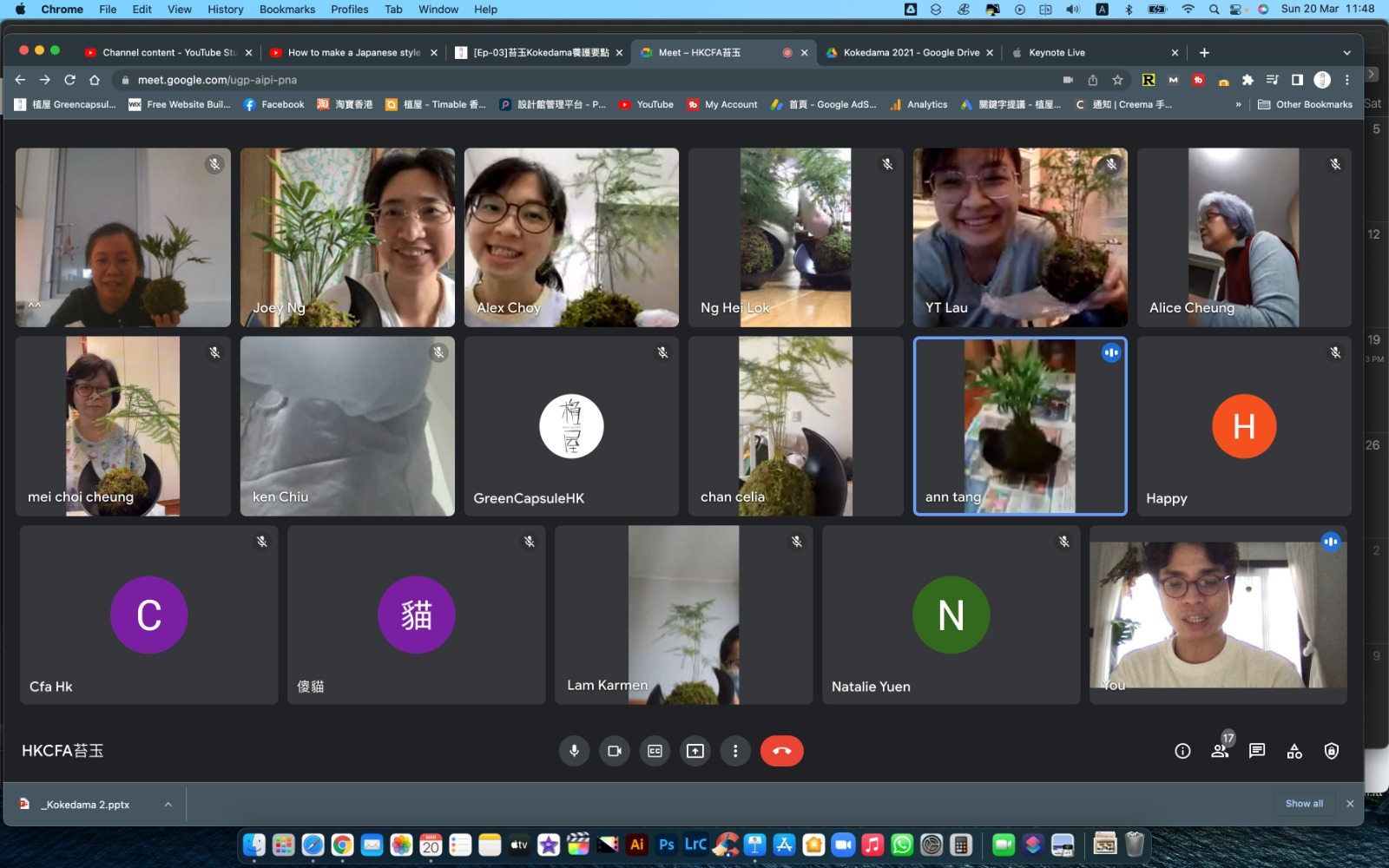Open camera permission icon in address bar
The height and width of the screenshot is (868, 1389).
pyautogui.click(x=1068, y=80)
